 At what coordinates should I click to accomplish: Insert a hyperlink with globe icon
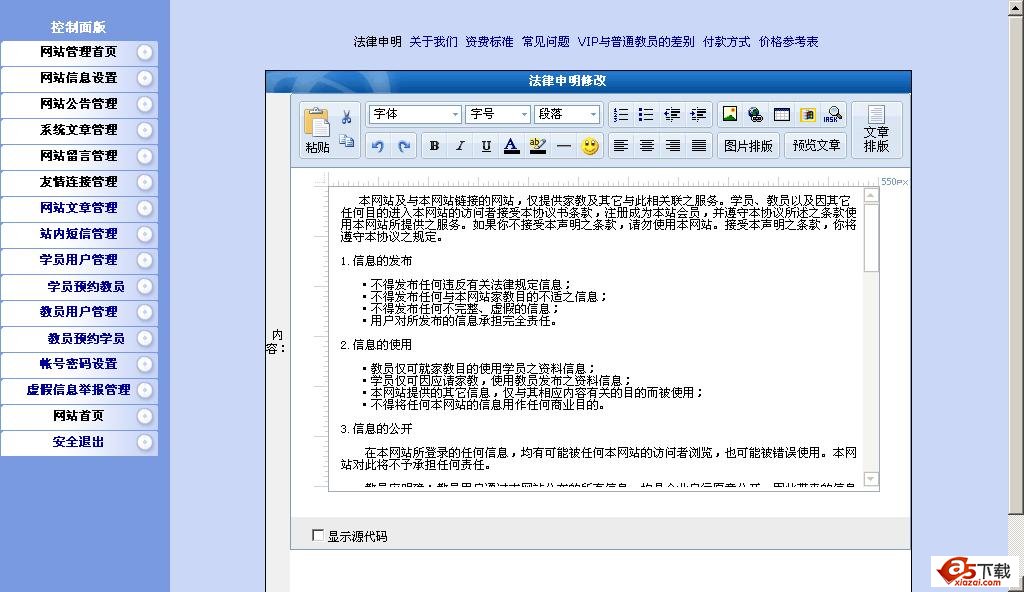756,114
